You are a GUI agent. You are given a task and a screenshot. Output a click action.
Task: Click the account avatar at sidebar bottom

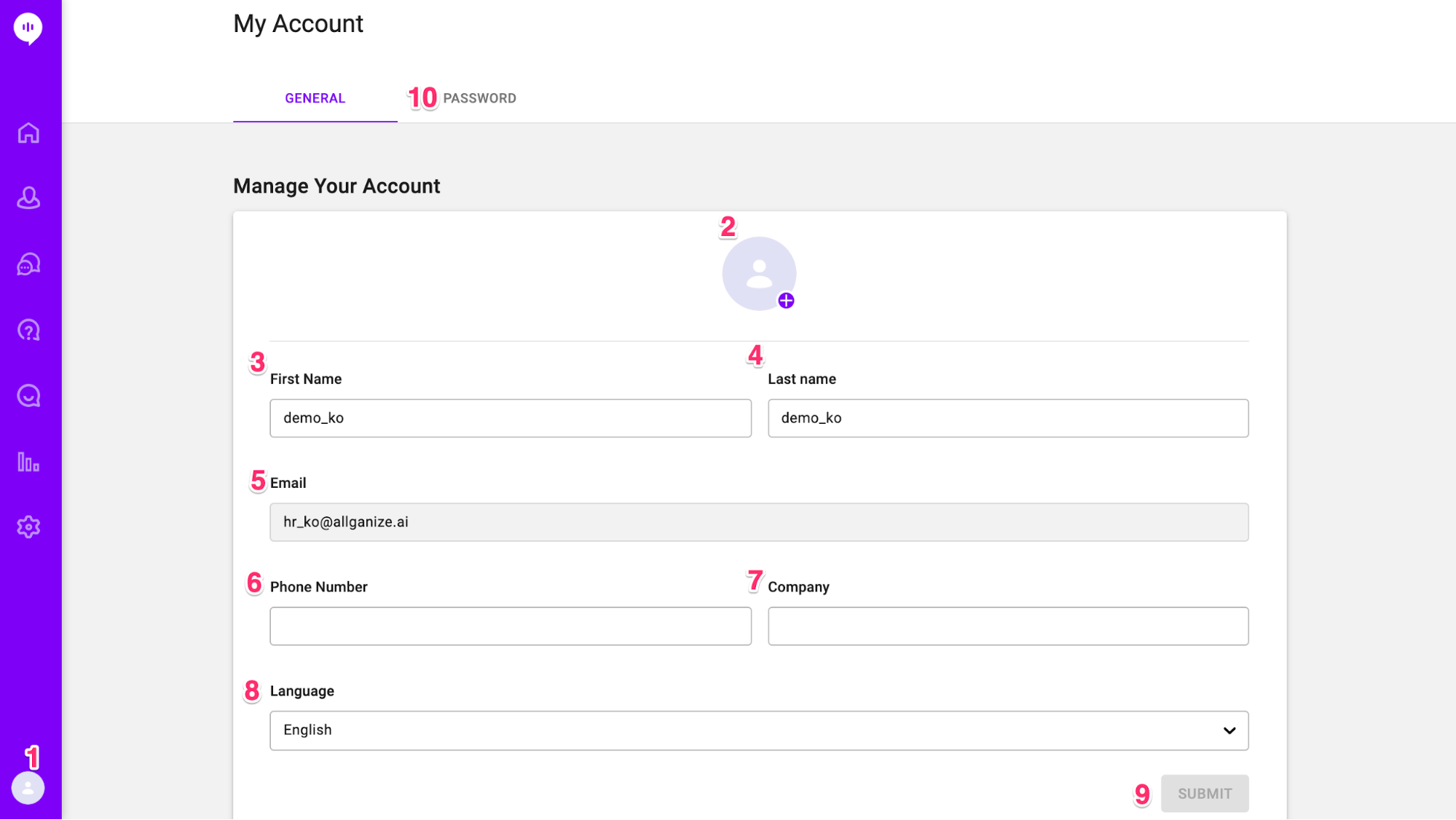(28, 788)
